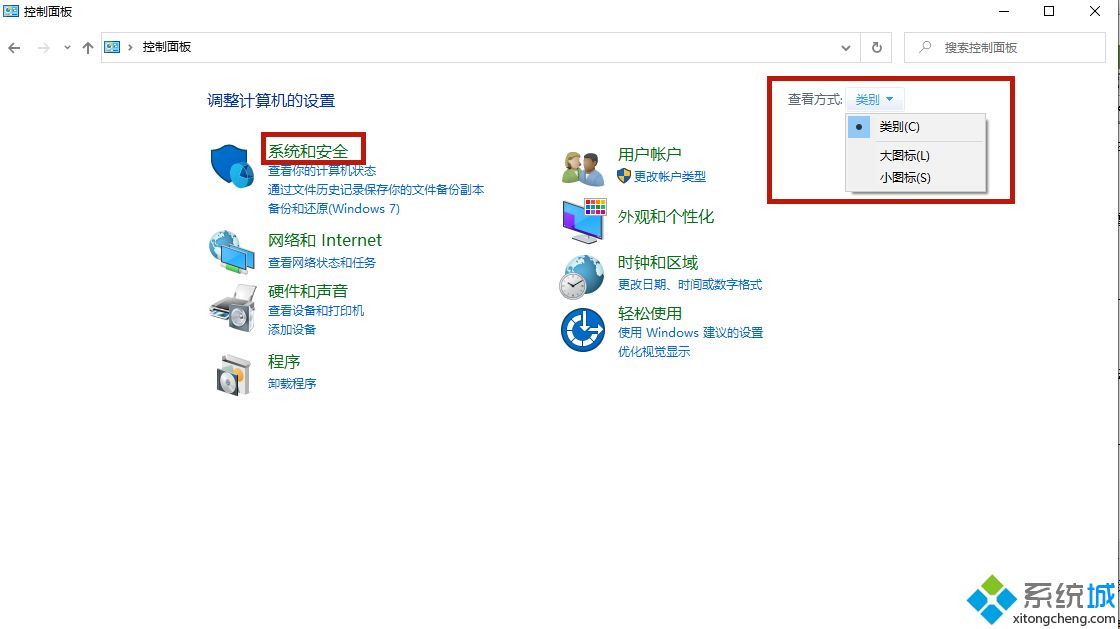
Task: Open the Ease of Access icon
Action: pos(583,330)
